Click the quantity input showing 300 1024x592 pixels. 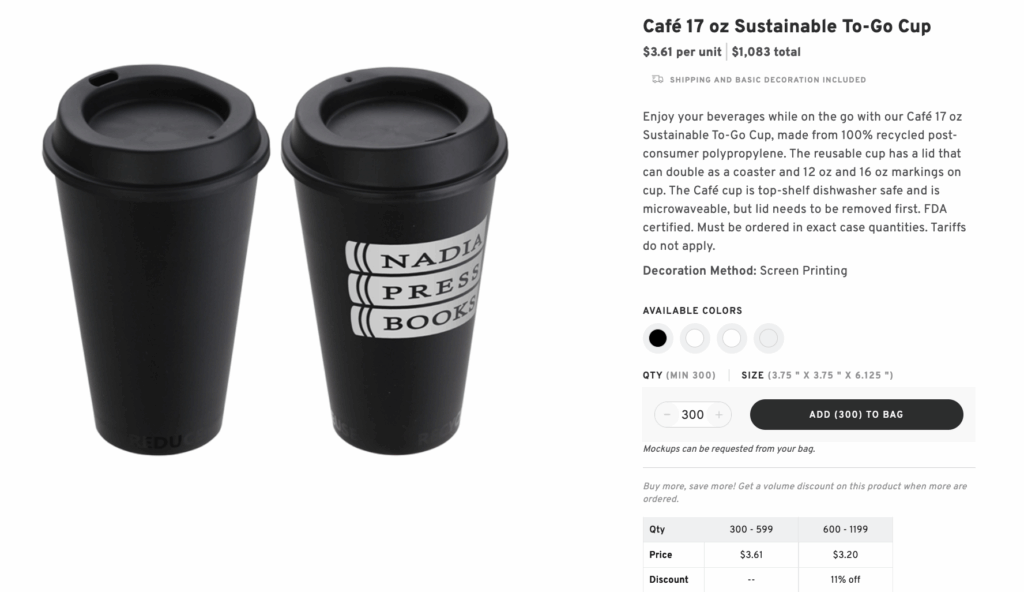692,414
